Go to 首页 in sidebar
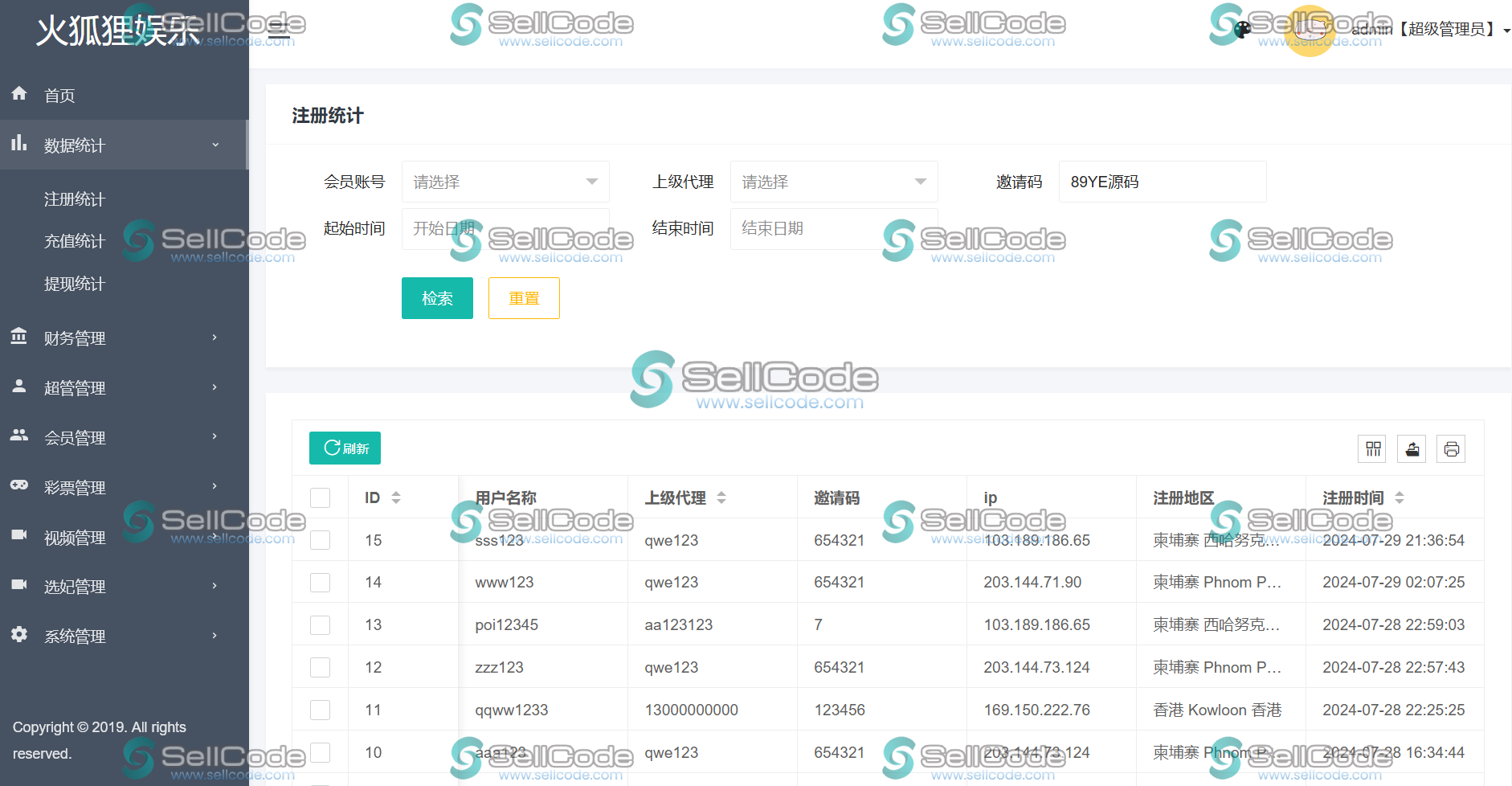 125,95
